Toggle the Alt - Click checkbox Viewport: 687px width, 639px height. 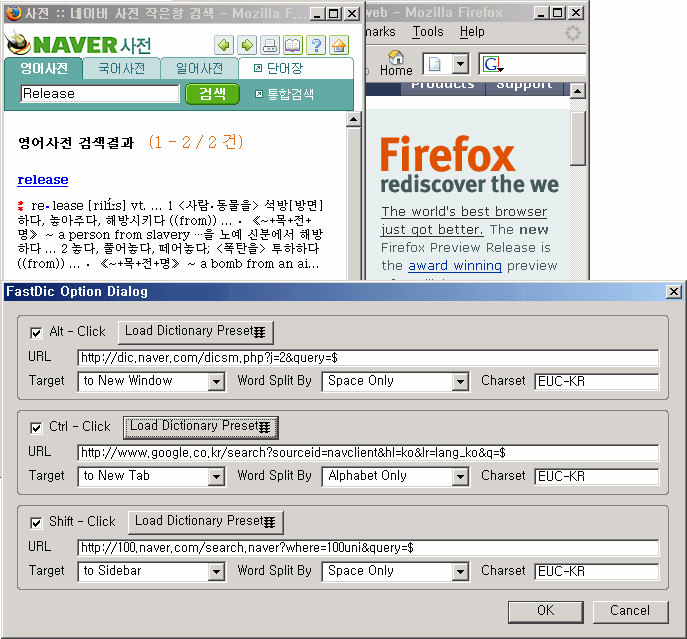(36, 333)
